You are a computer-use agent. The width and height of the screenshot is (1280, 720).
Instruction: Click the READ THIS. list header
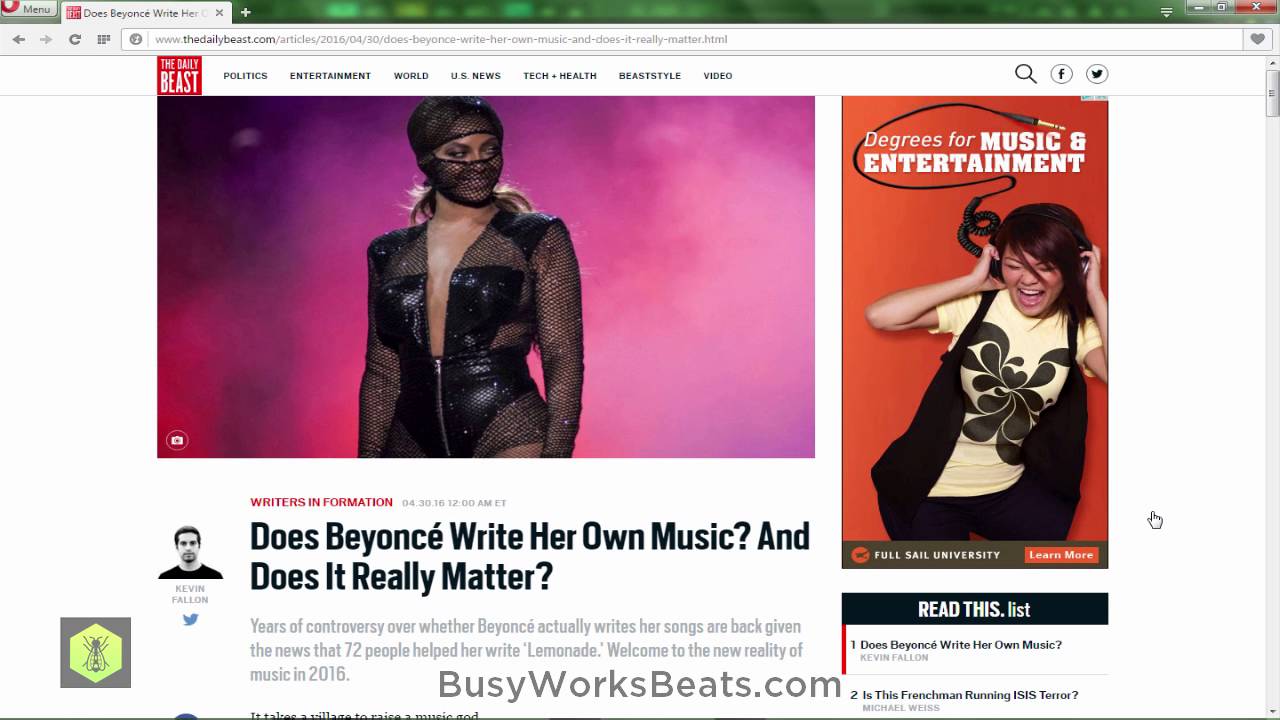pyautogui.click(x=975, y=609)
